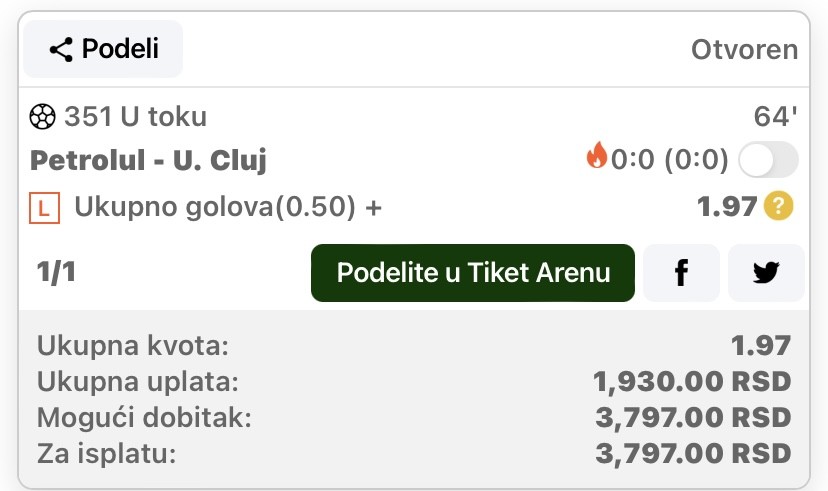Click the orange flame icon
The height and width of the screenshot is (491, 828).
(x=597, y=155)
